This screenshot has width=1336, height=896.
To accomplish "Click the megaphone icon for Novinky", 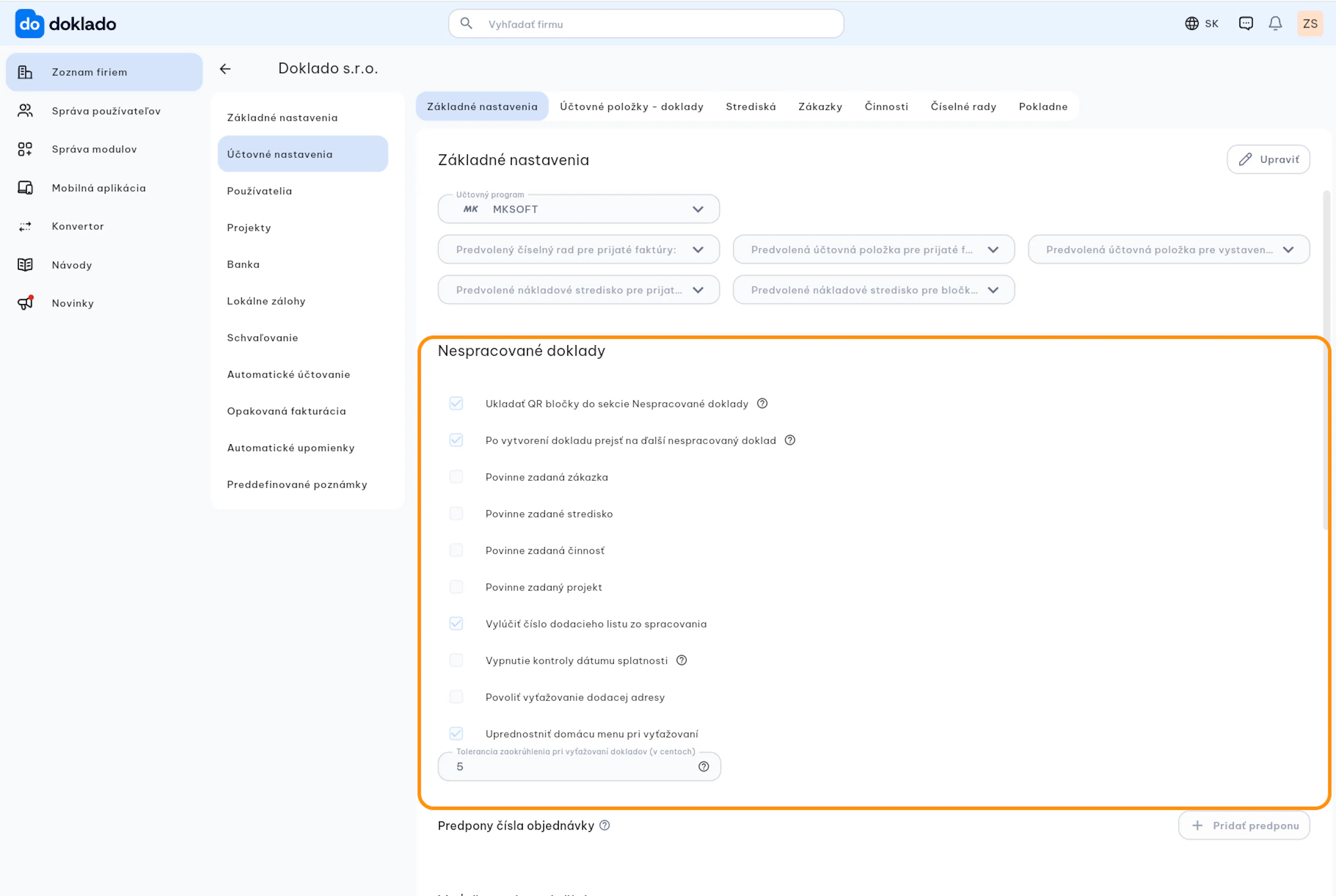I will [25, 303].
